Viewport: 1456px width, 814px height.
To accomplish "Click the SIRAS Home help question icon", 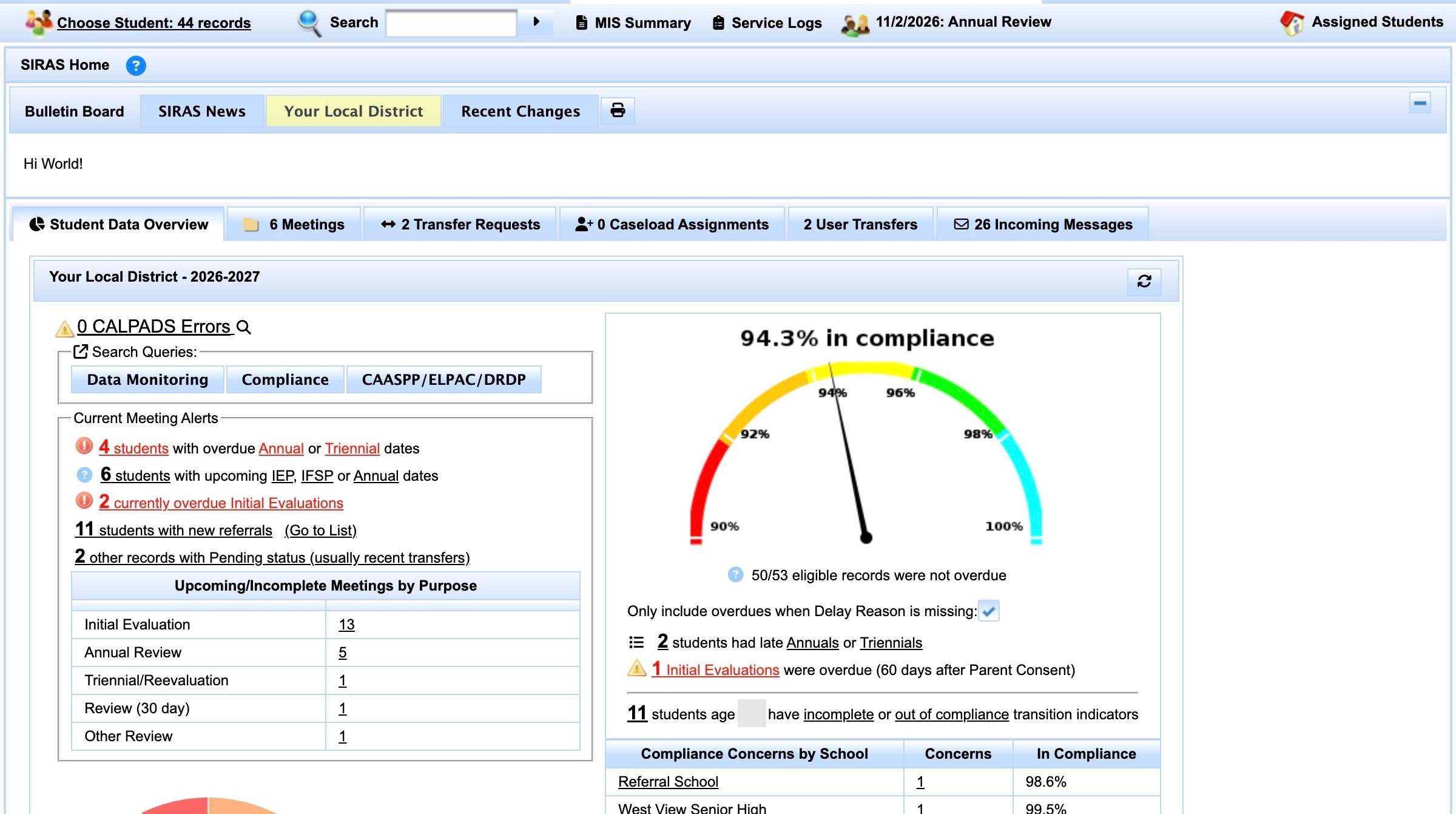I will [136, 66].
